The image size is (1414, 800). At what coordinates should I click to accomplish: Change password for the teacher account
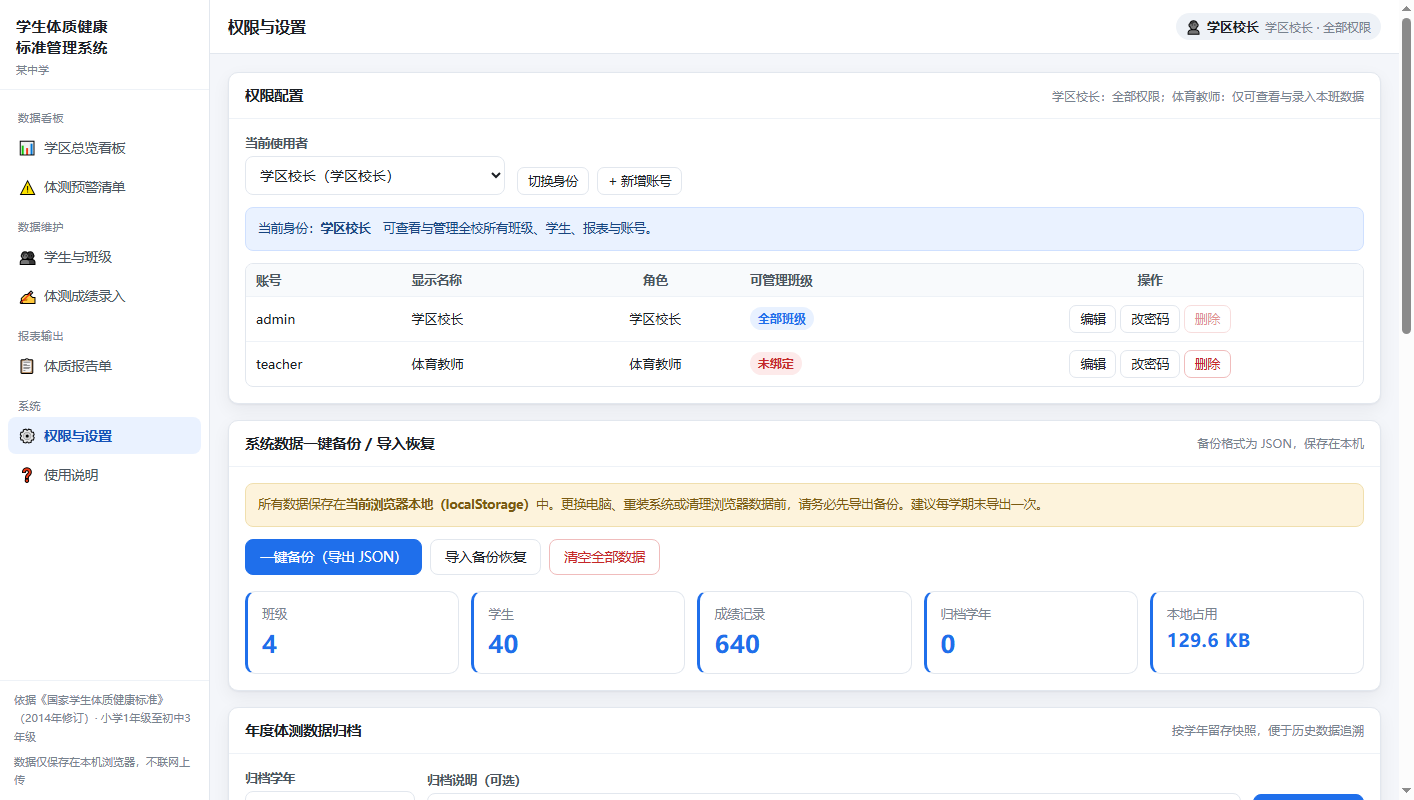coord(1150,364)
